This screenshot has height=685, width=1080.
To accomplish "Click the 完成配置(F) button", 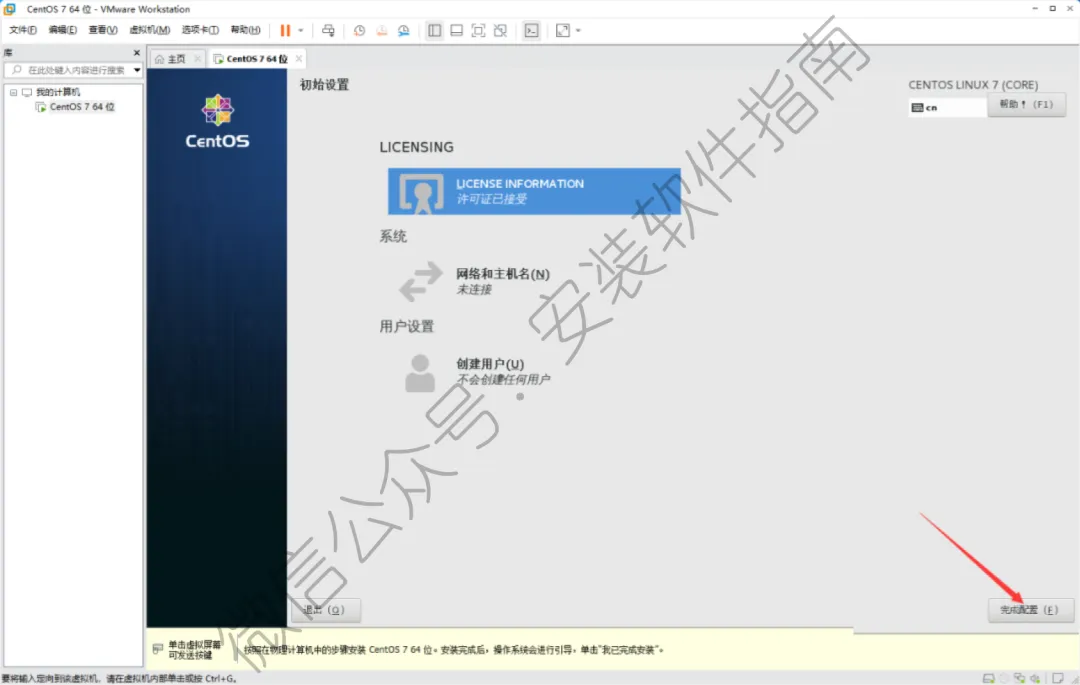I will (1030, 610).
